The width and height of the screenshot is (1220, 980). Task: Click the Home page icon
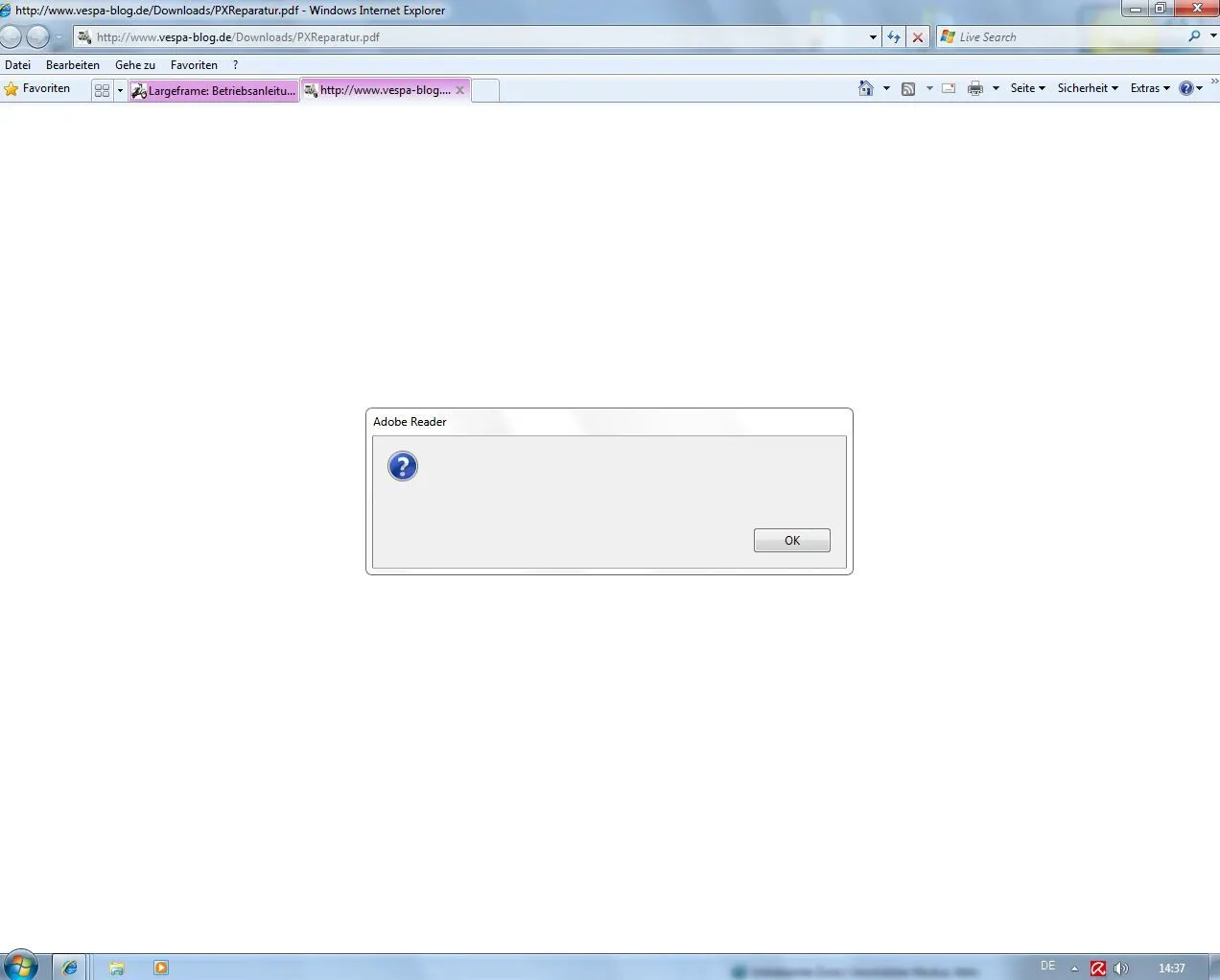click(x=865, y=88)
